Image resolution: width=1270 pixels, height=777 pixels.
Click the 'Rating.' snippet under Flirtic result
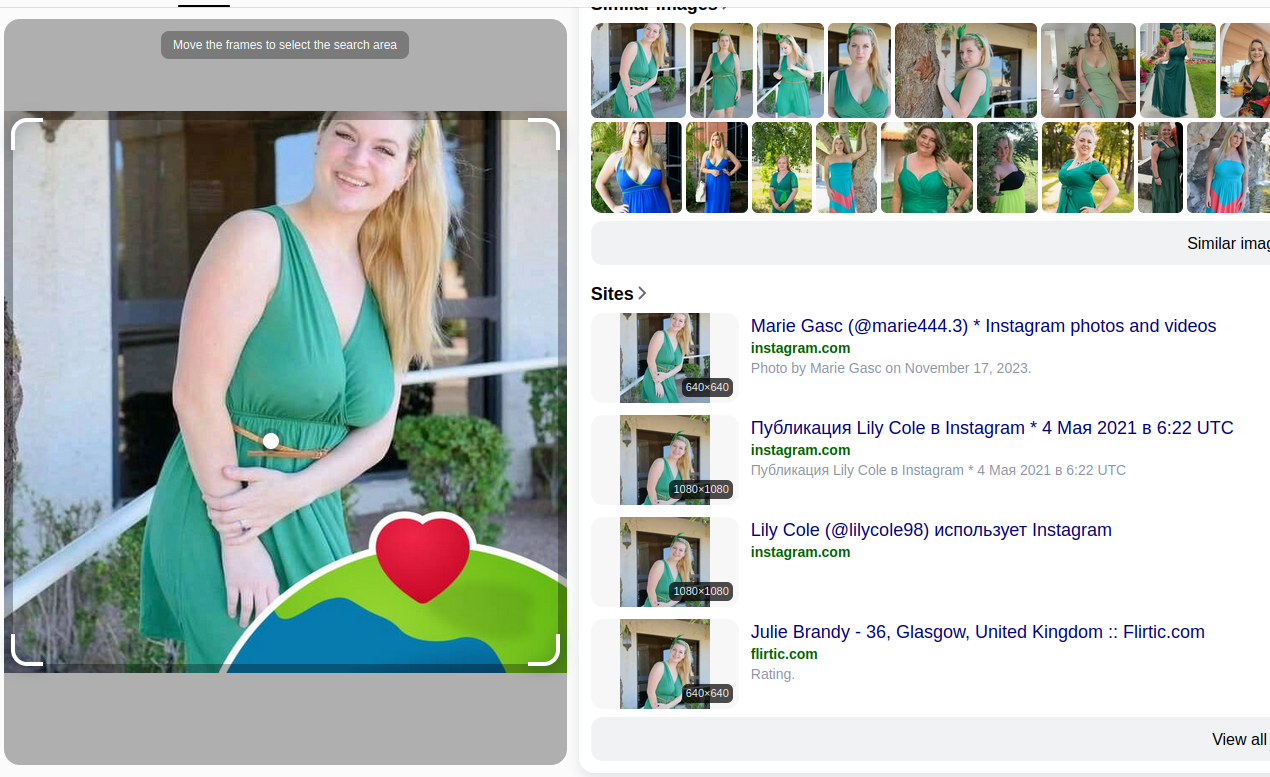click(x=773, y=674)
